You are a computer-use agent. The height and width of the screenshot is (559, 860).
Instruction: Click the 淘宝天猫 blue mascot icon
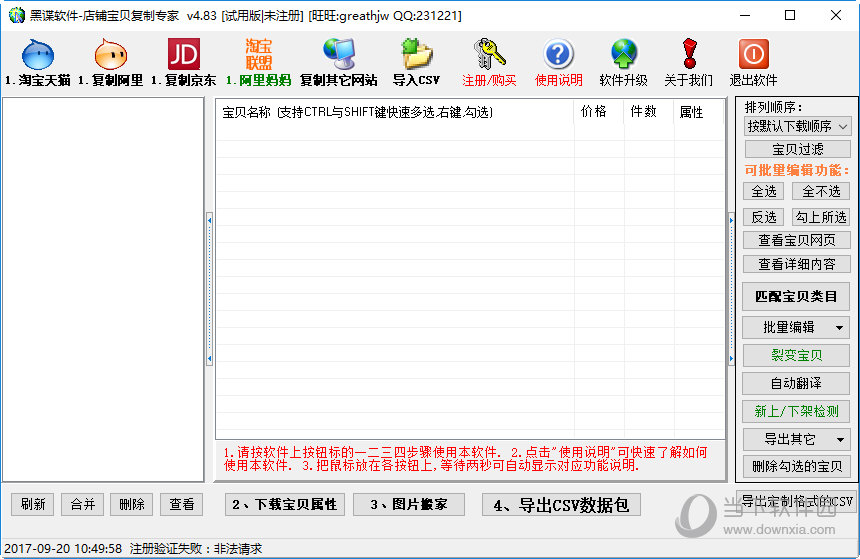(37, 55)
